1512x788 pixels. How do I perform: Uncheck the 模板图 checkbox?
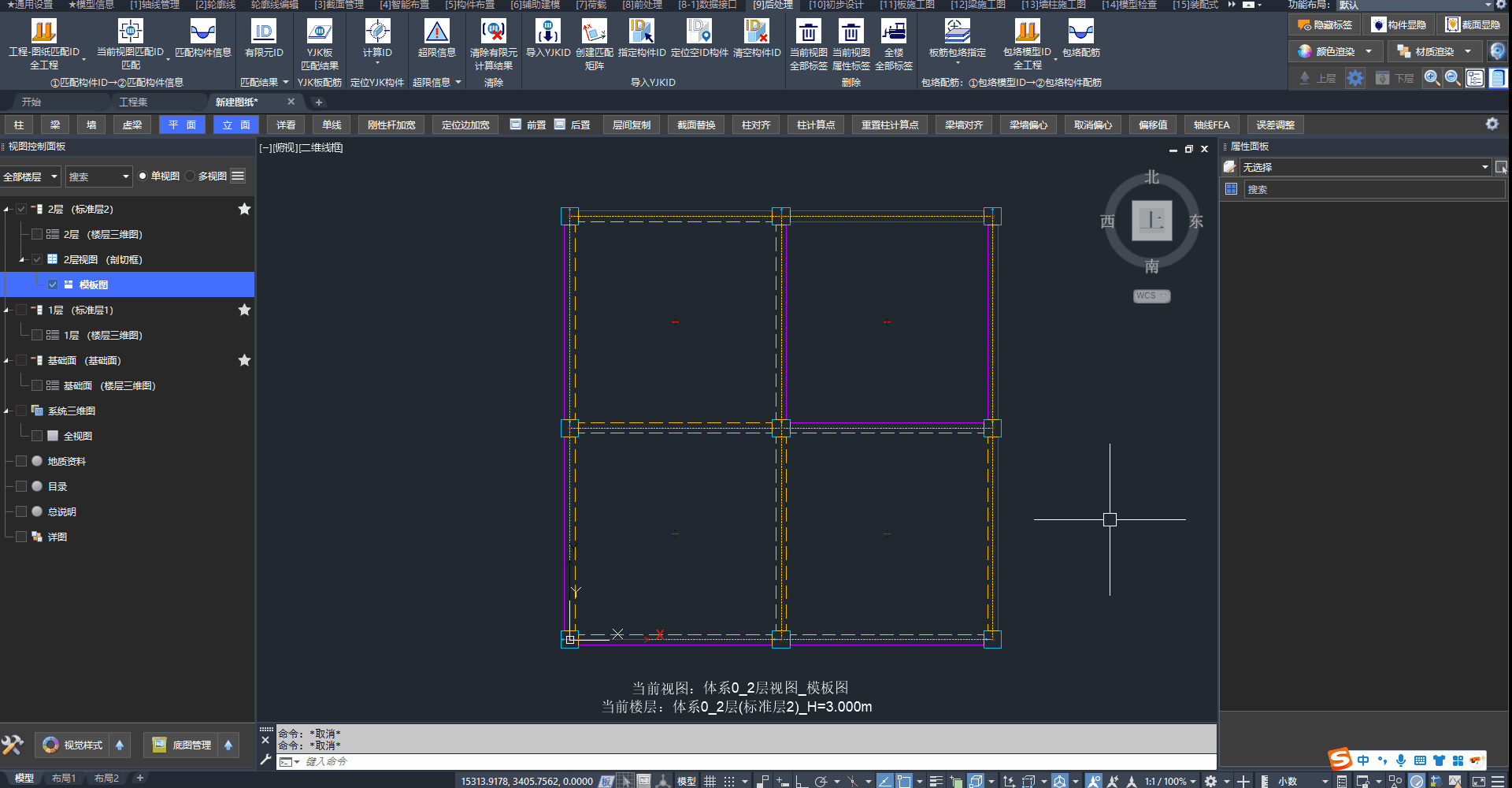pyautogui.click(x=53, y=284)
